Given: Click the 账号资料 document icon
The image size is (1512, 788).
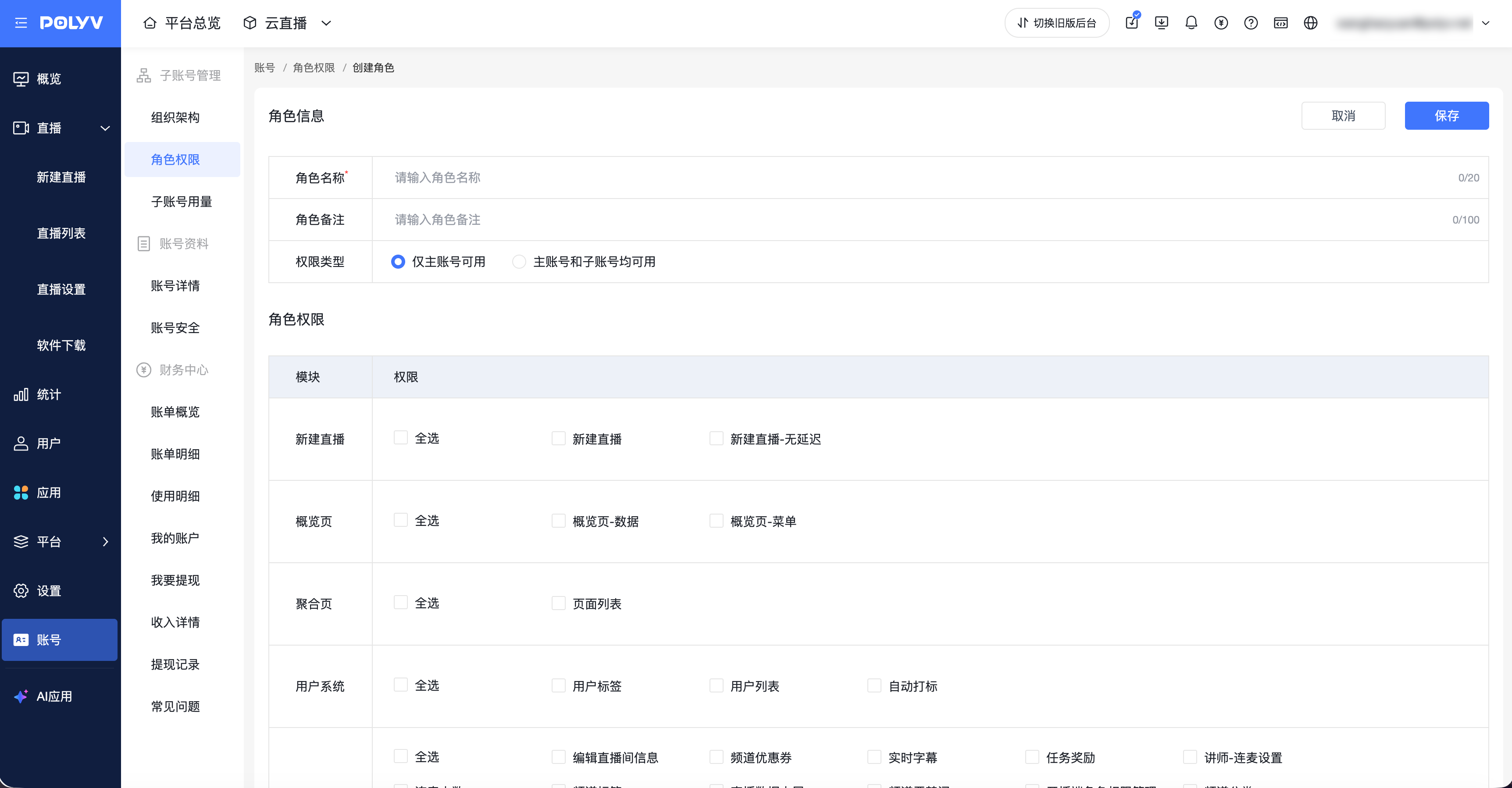Looking at the screenshot, I should pos(144,244).
